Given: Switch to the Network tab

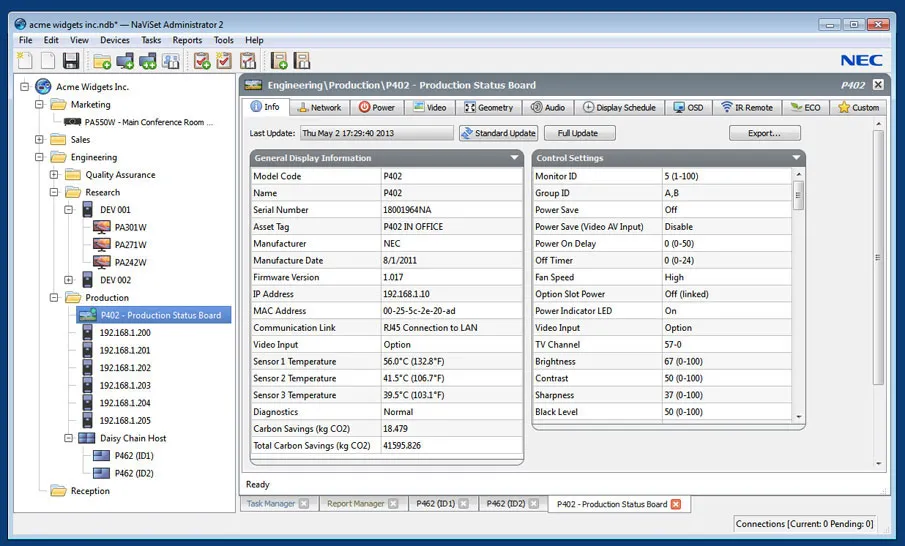Looking at the screenshot, I should click(x=319, y=107).
